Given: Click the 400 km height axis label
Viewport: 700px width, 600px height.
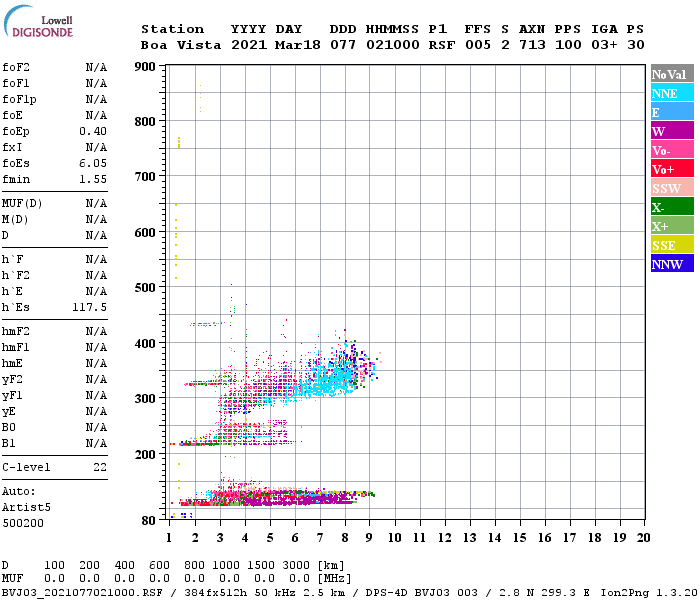Looking at the screenshot, I should [145, 344].
